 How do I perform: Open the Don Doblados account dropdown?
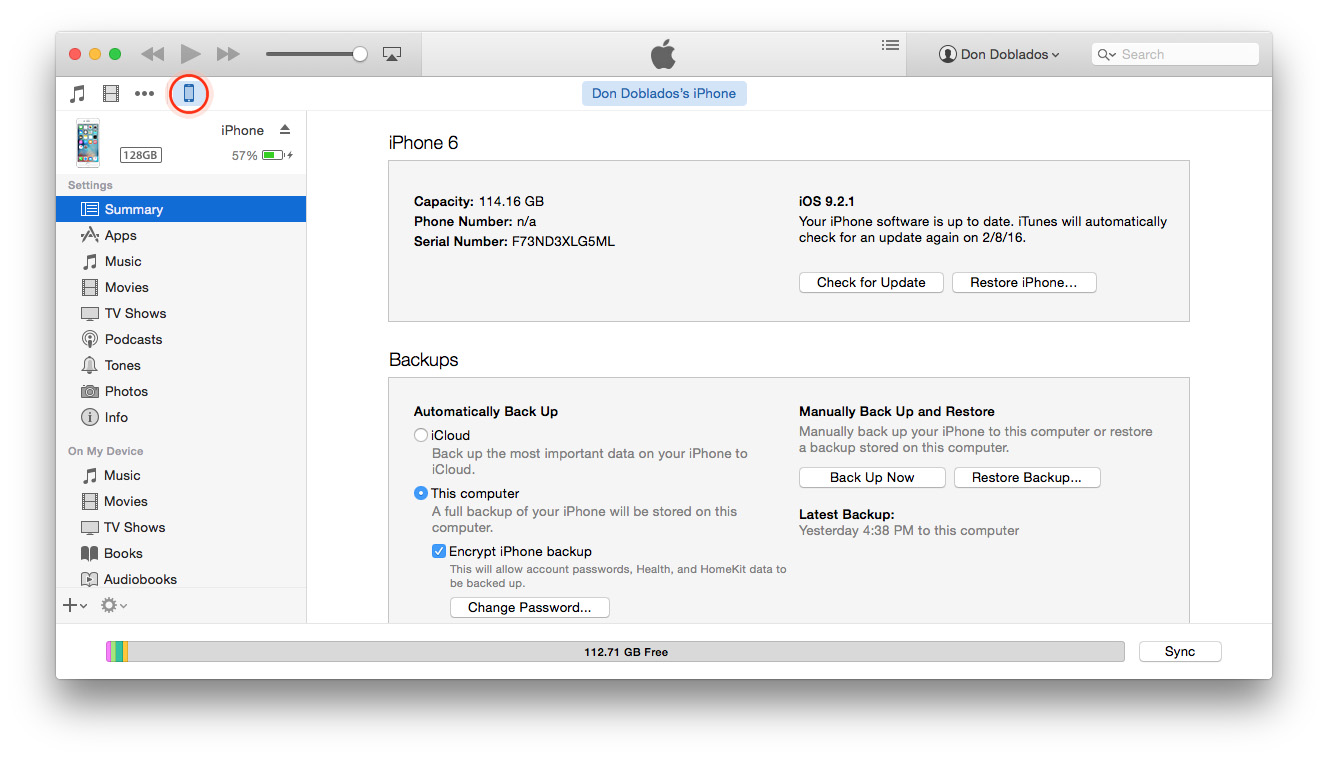point(999,54)
